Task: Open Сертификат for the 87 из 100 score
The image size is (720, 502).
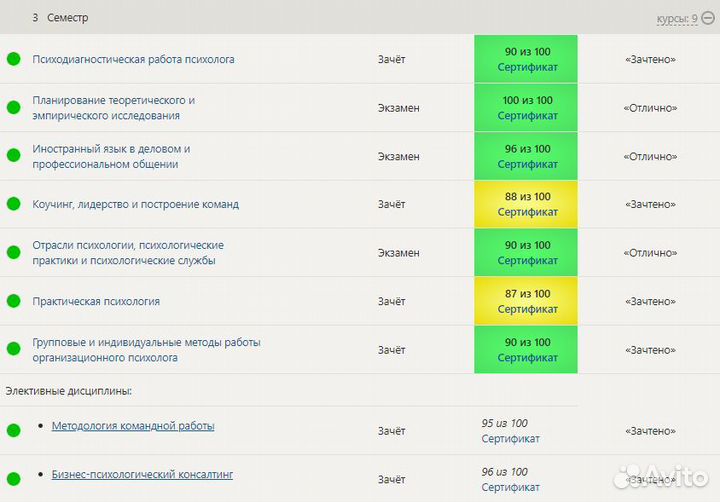Action: pos(528,309)
